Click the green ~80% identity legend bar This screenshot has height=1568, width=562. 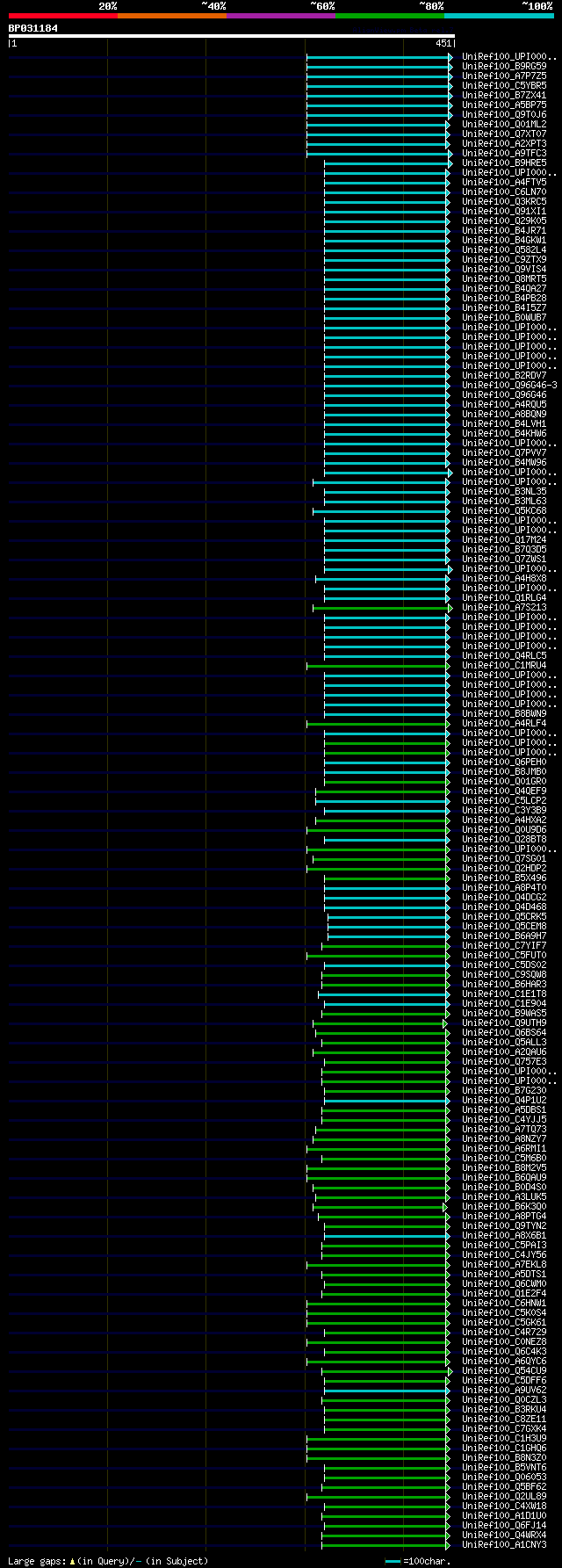click(389, 16)
